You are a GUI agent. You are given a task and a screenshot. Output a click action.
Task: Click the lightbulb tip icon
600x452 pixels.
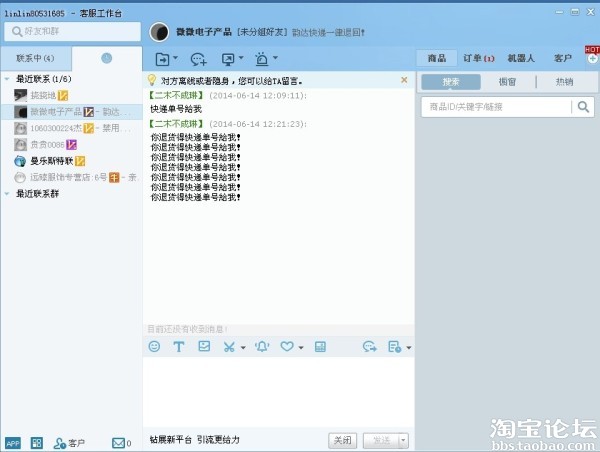[152, 80]
